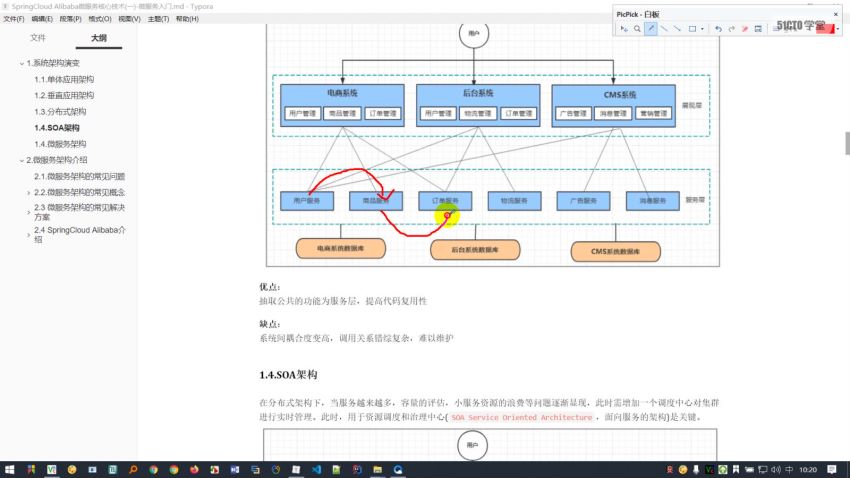Open the rectangle shape options dropdown arrow
This screenshot has width=850, height=478.
703,29
